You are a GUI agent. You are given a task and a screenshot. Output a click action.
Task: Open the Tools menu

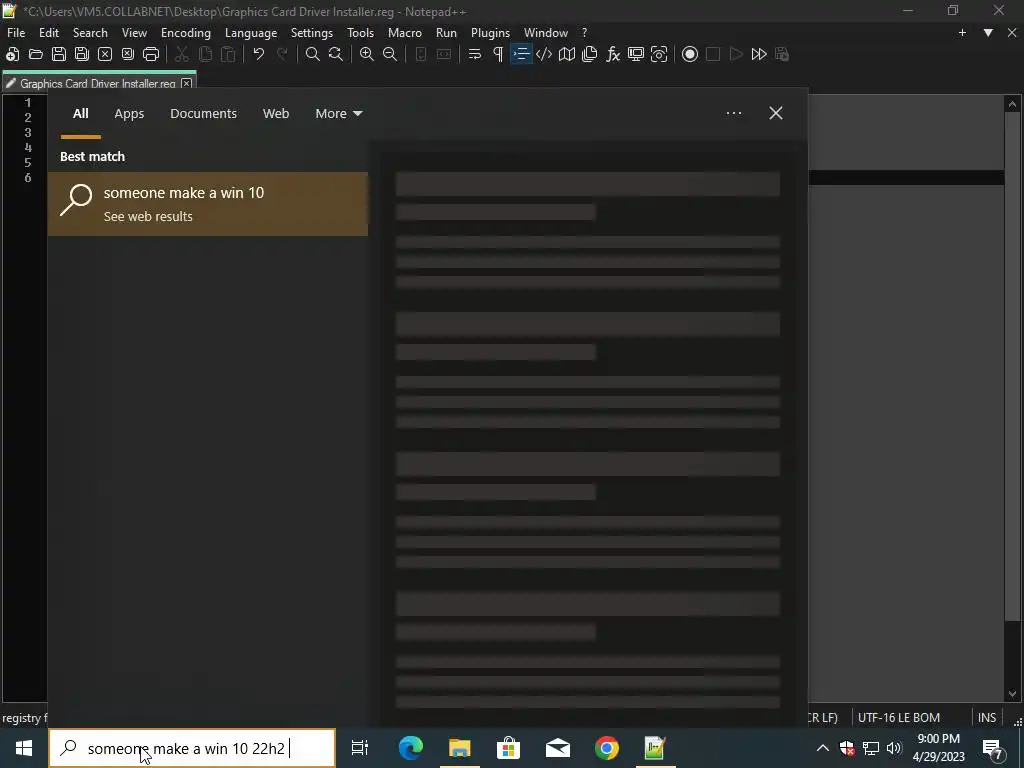click(360, 33)
